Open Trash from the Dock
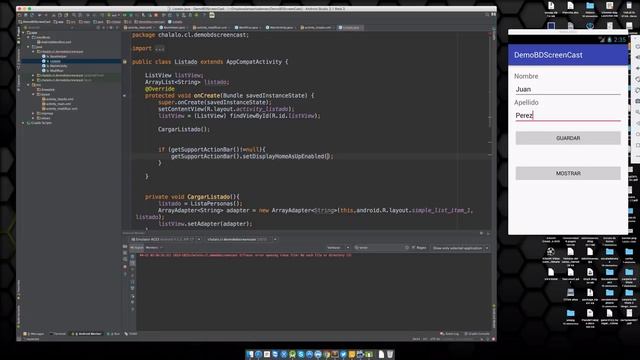The width and height of the screenshot is (640, 360). pyautogui.click(x=390, y=354)
